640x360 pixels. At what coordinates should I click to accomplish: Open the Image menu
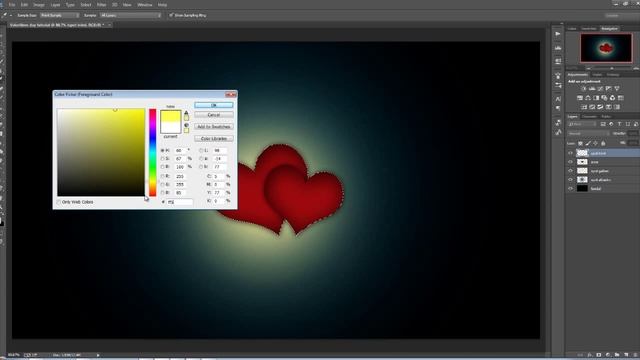39,5
